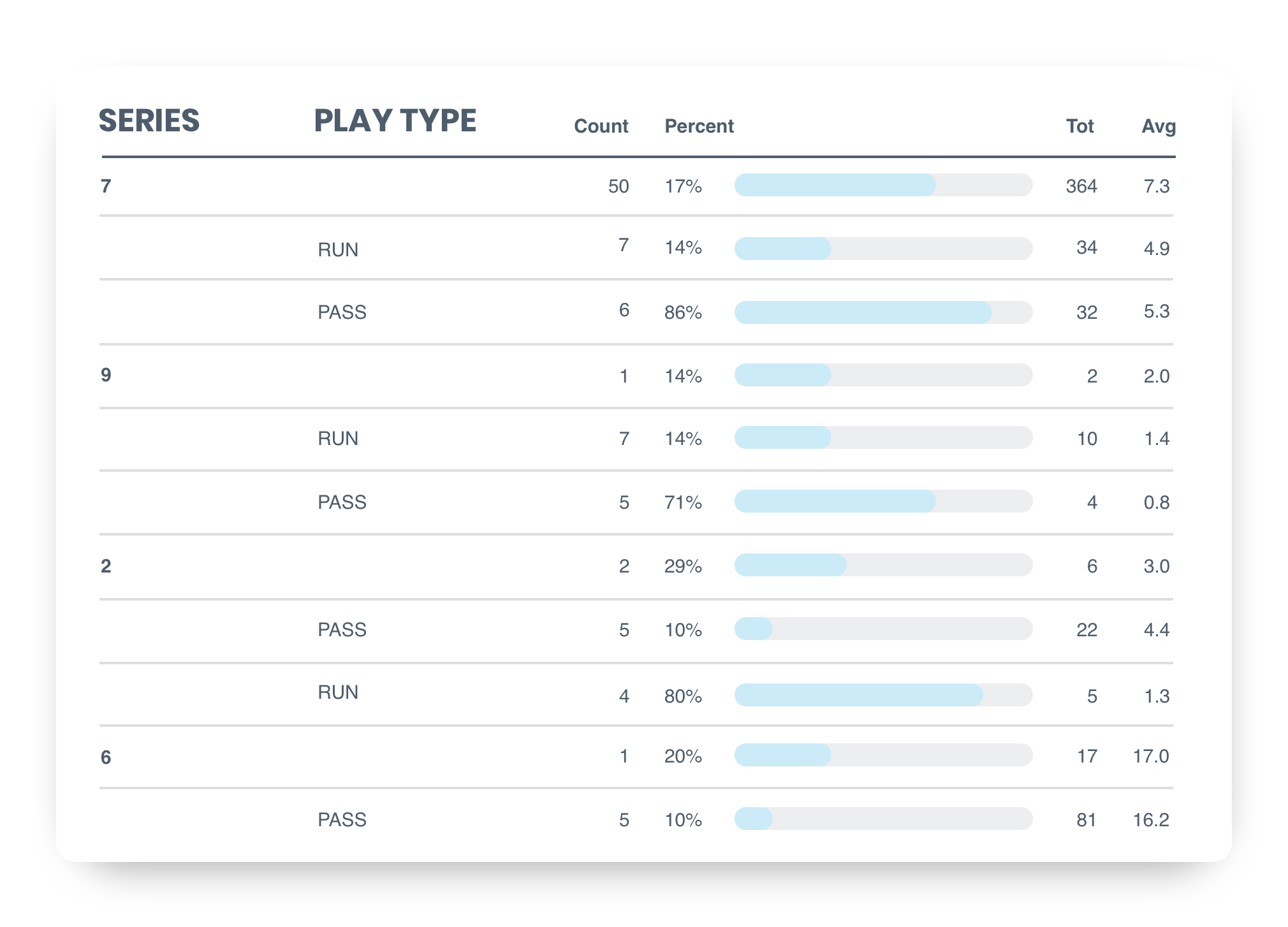Click the 364 total value
1288x927 pixels.
point(1081,186)
